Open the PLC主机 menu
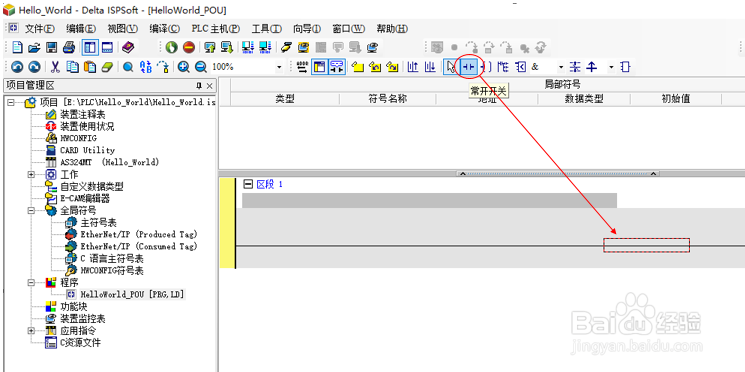Screen dimensions: 745x372 tap(215, 29)
